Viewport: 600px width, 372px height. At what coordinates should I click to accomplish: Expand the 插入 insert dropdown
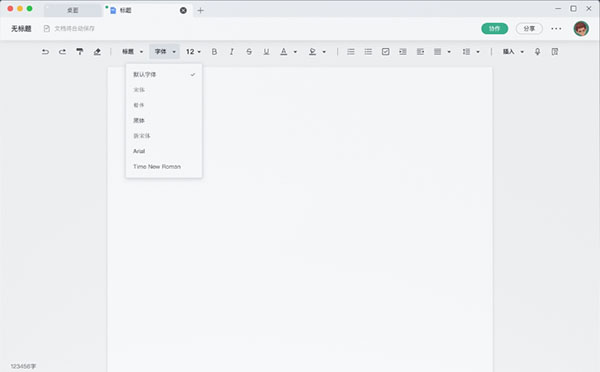513,52
